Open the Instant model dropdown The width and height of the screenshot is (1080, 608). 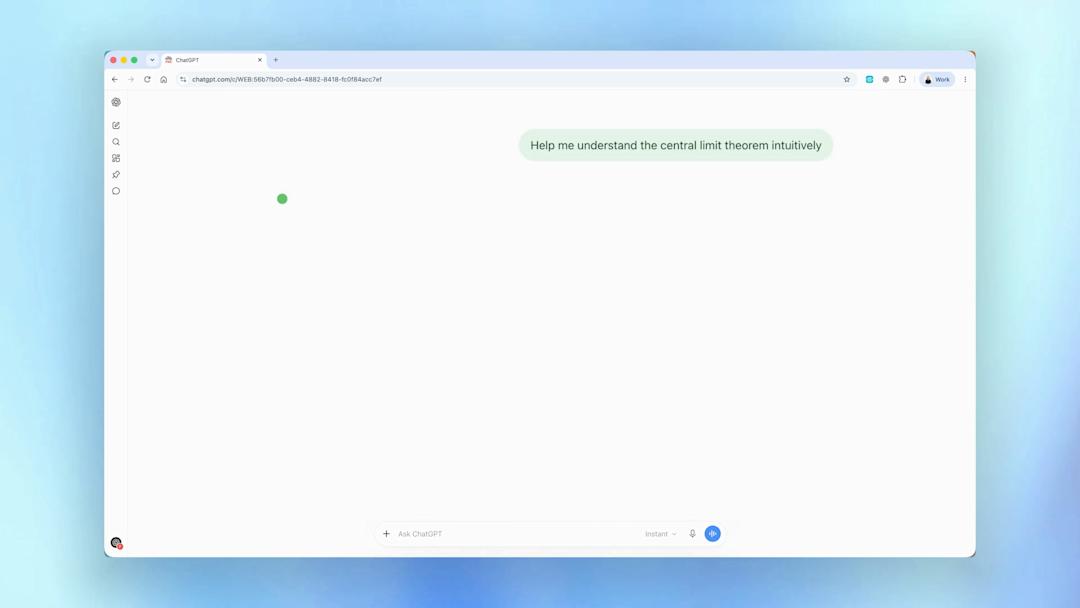pos(661,534)
